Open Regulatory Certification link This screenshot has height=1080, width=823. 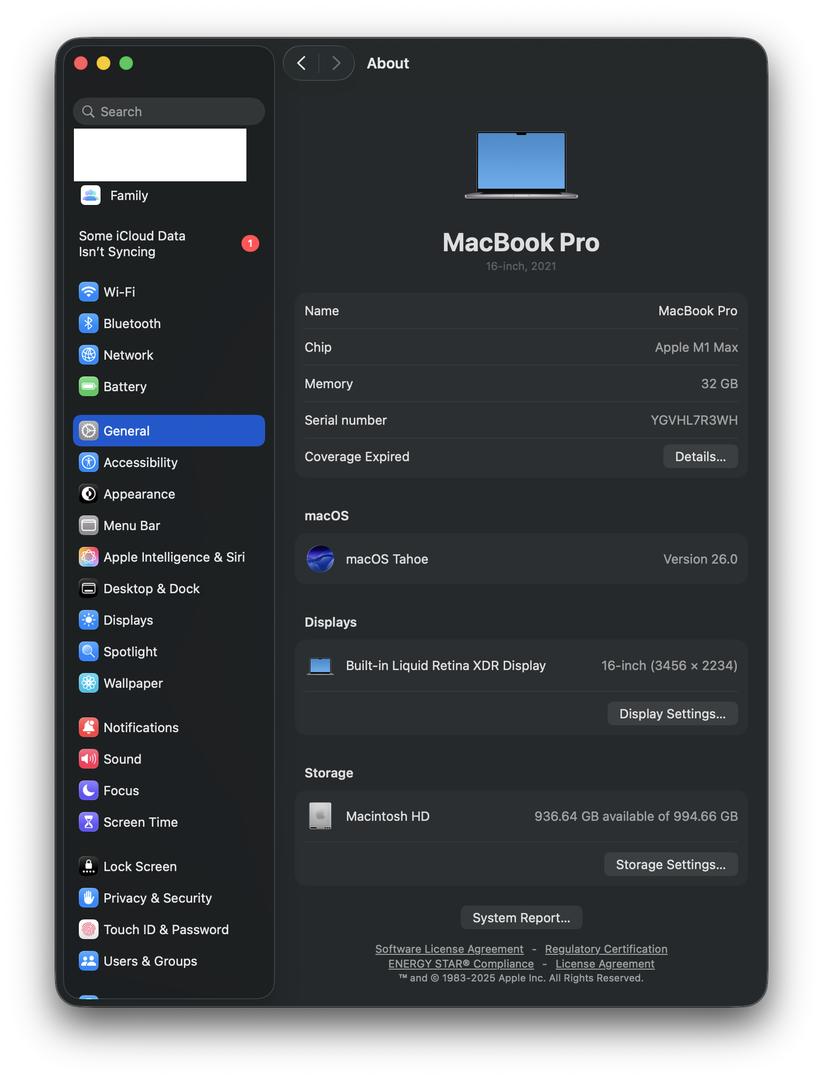(606, 949)
